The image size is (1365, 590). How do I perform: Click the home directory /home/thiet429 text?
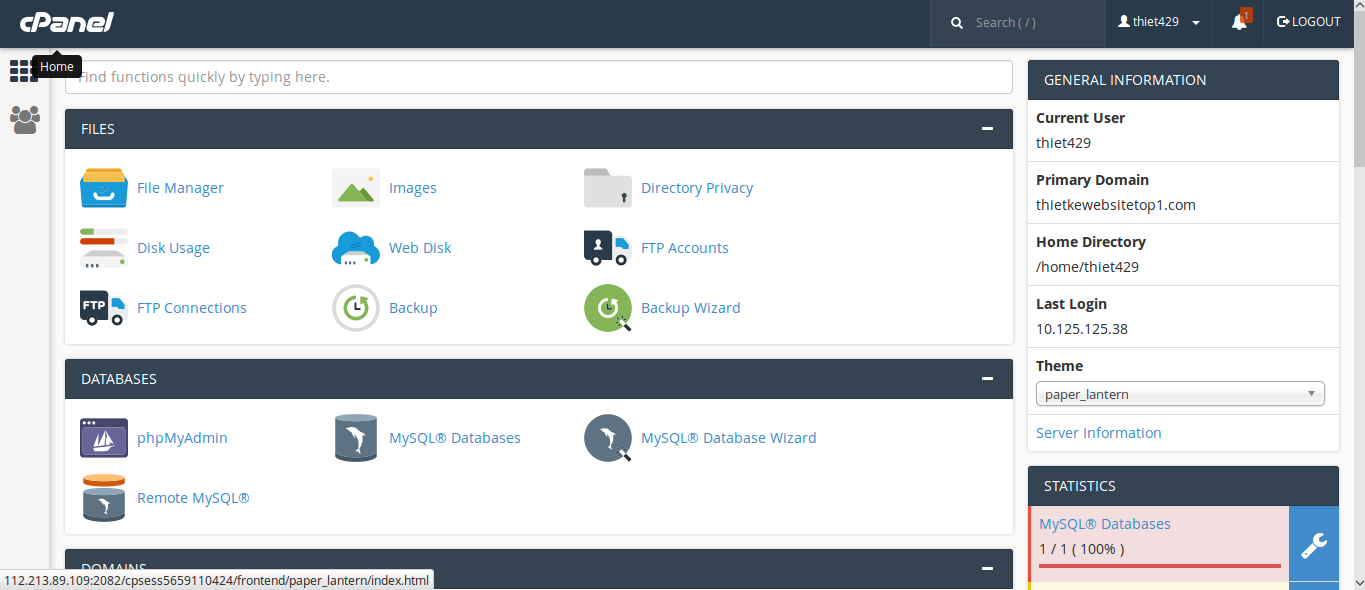(x=1087, y=267)
